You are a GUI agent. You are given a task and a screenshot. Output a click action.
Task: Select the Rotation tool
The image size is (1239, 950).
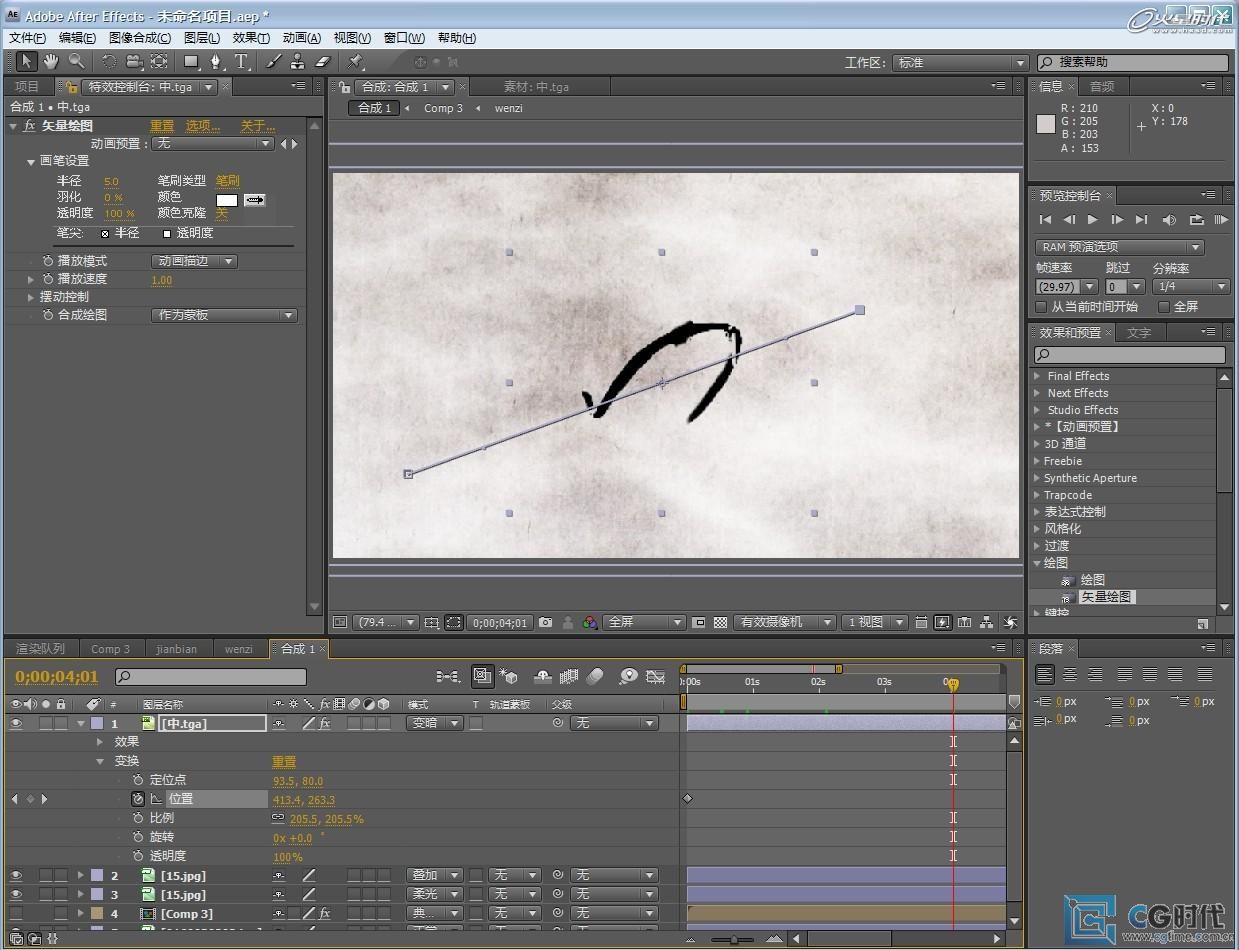109,62
